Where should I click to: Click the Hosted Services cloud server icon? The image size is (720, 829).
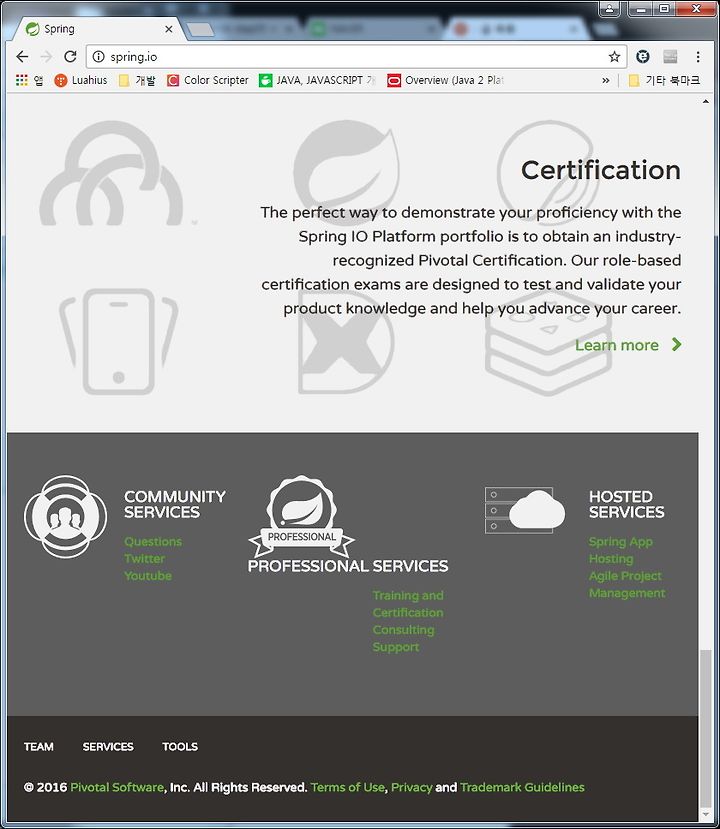pyautogui.click(x=524, y=510)
